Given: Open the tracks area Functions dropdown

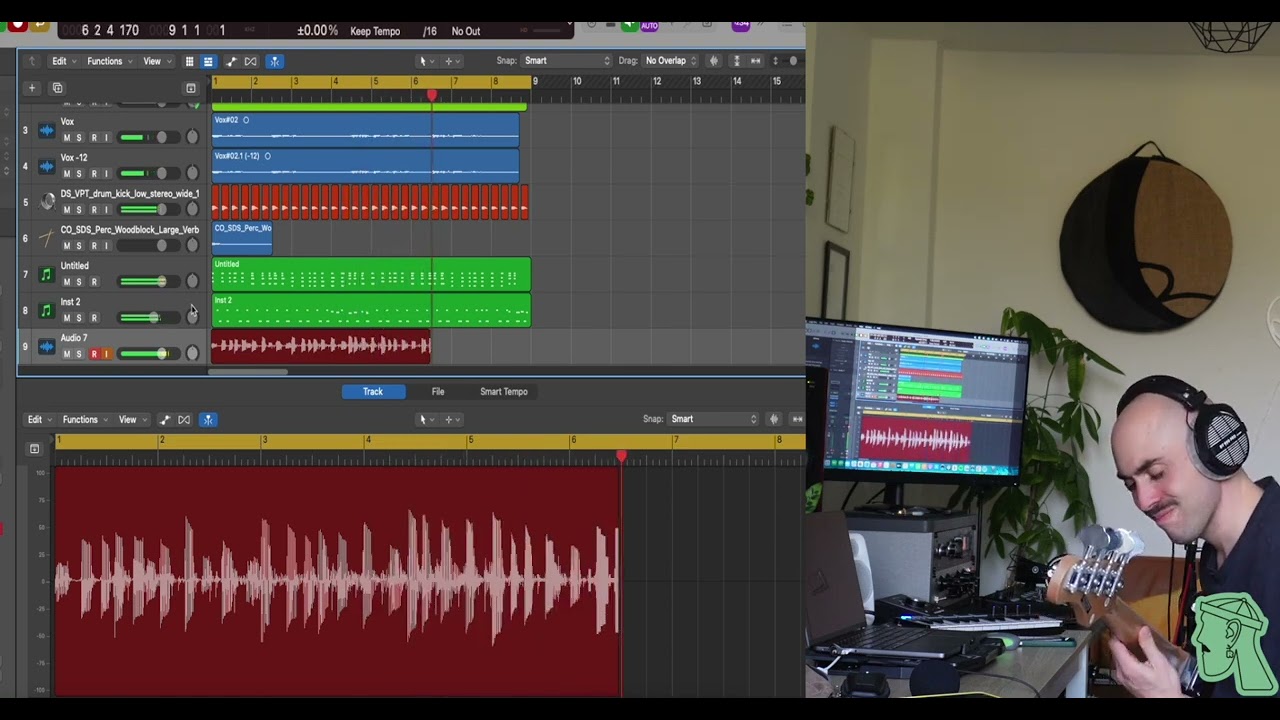Looking at the screenshot, I should 109,61.
